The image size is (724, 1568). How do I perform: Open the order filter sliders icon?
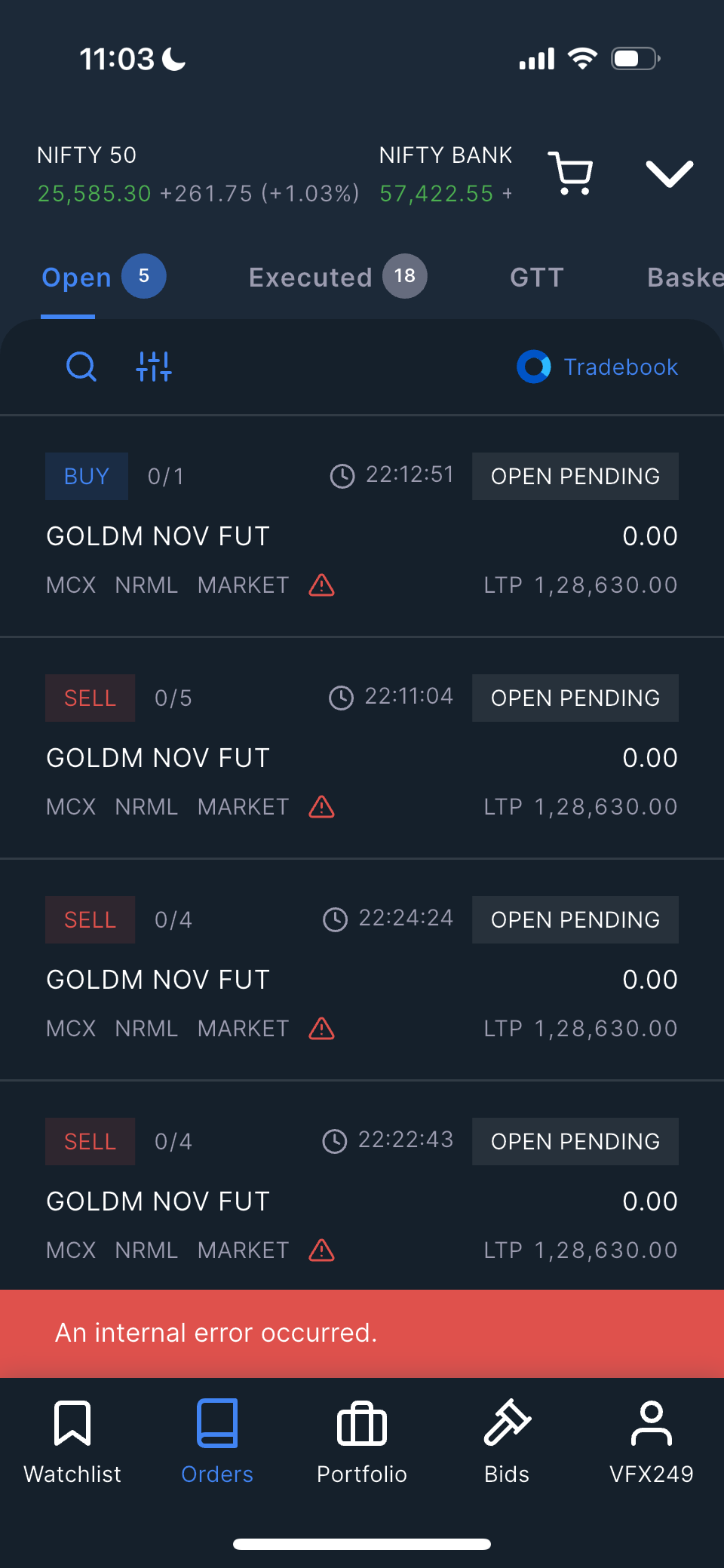click(x=154, y=367)
